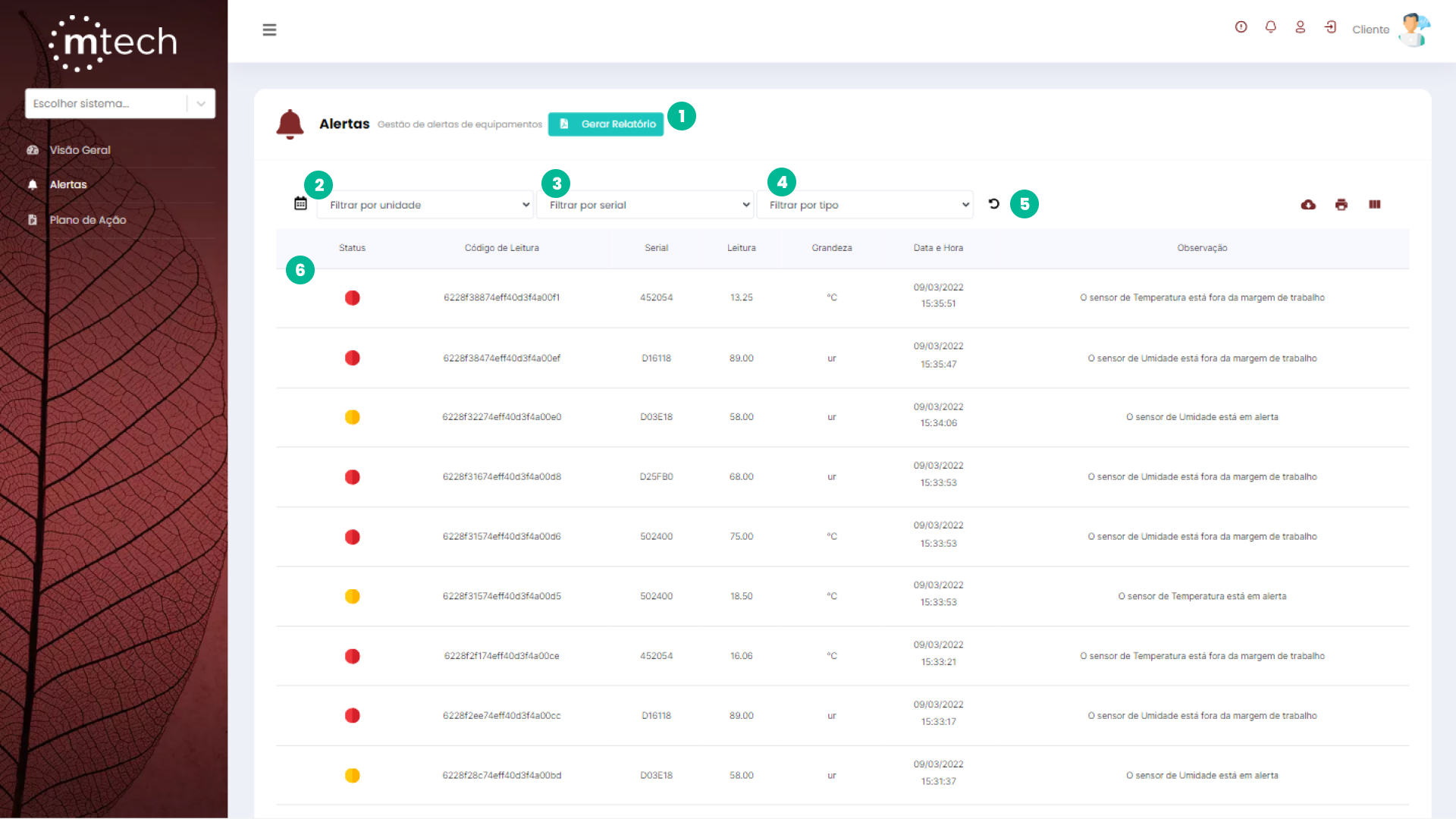Open column visibility selector icon
The width and height of the screenshot is (1456, 819).
(1374, 205)
